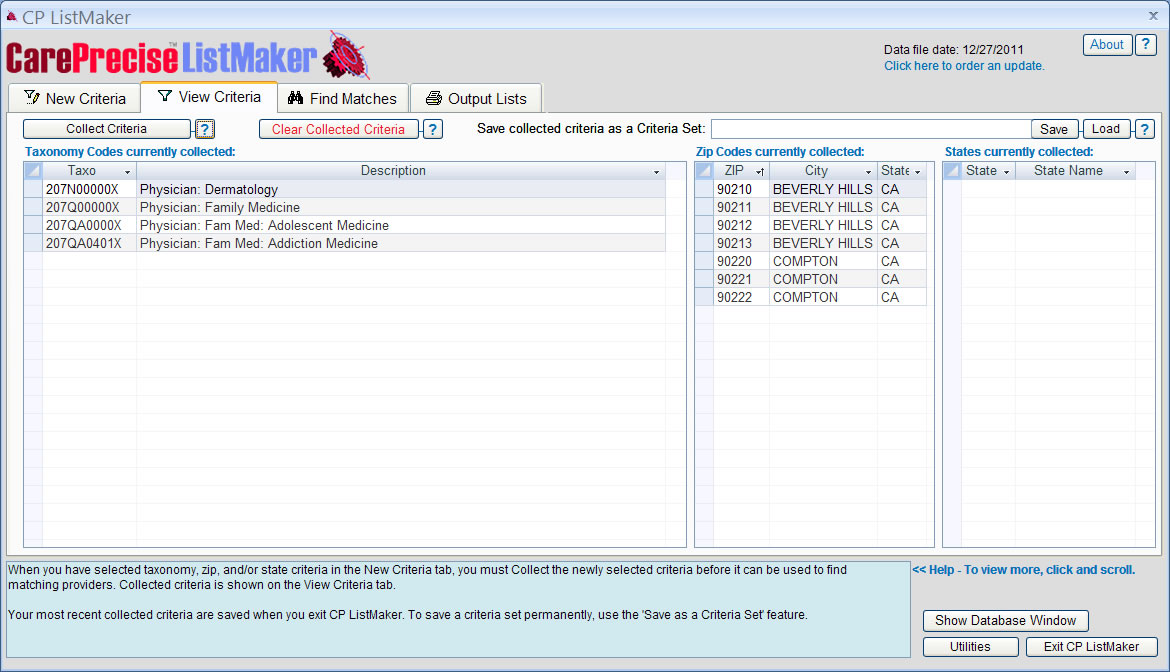
Task: Select taxonomy code 207N00000X
Action: coord(89,189)
